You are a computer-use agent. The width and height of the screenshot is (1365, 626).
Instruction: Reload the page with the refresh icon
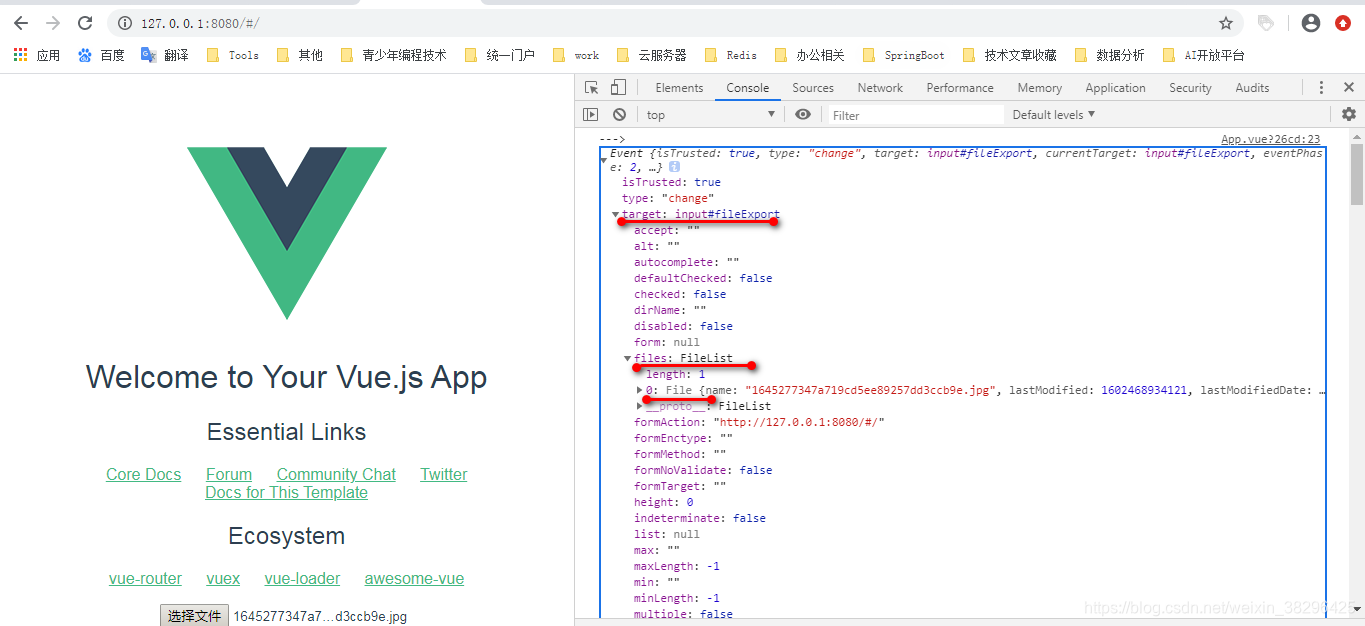85,23
